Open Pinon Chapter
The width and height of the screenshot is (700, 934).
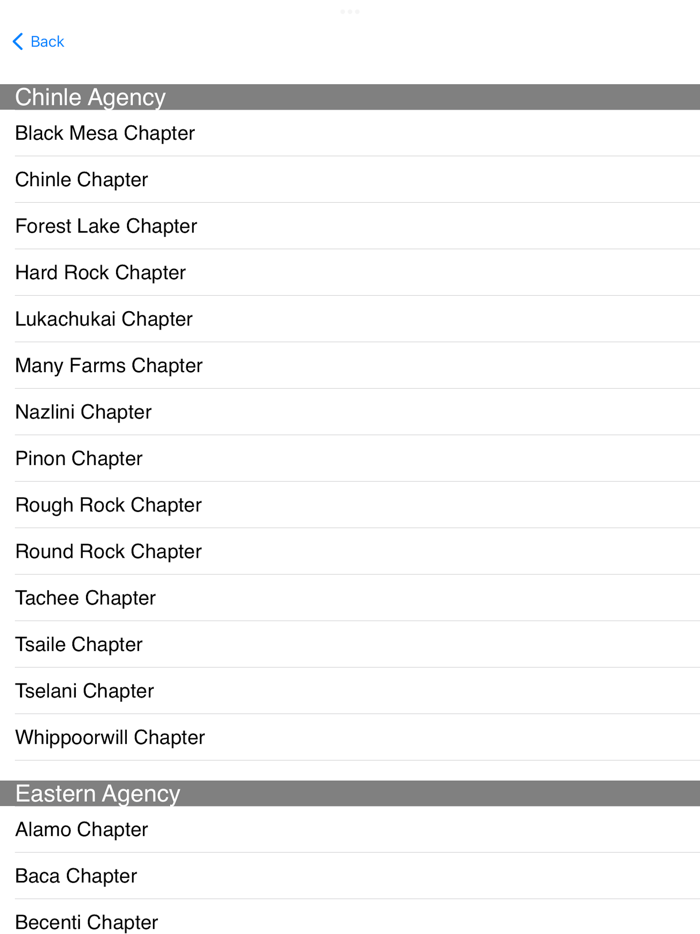[78, 458]
